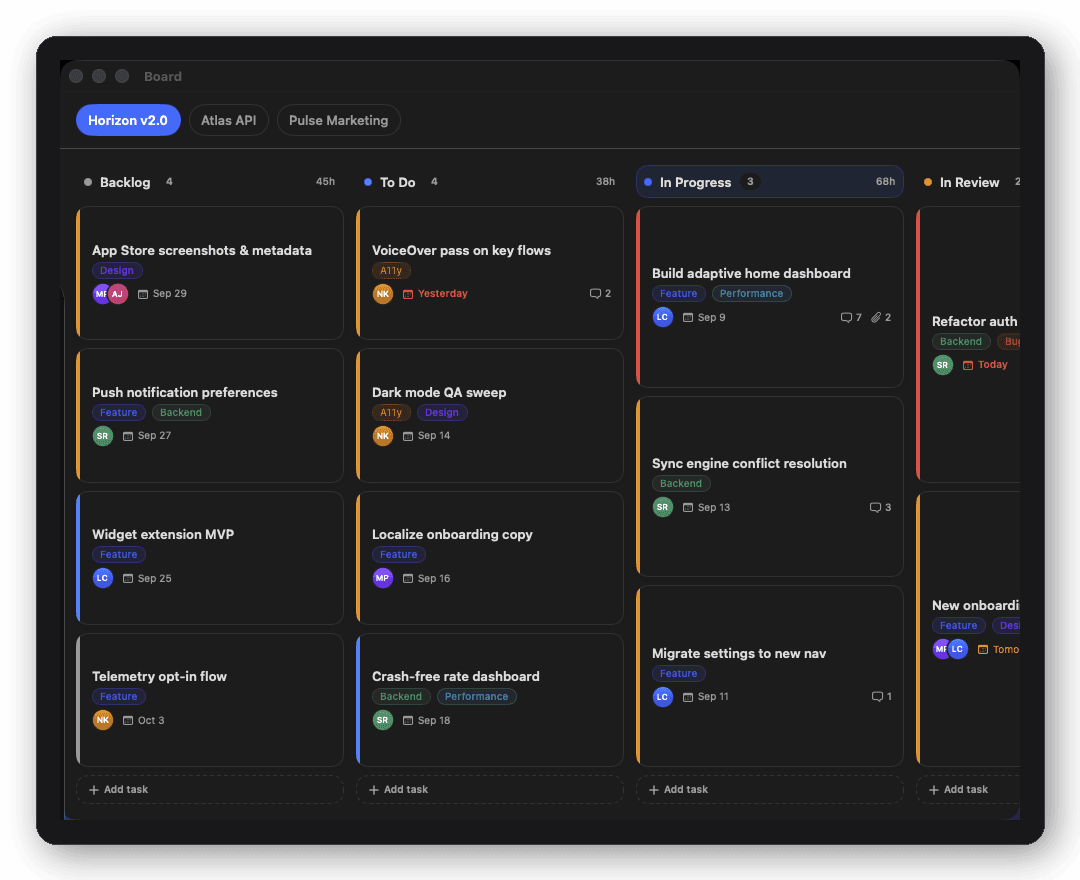
Task: Open Localize onboarding copy card
Action: [x=489, y=557]
